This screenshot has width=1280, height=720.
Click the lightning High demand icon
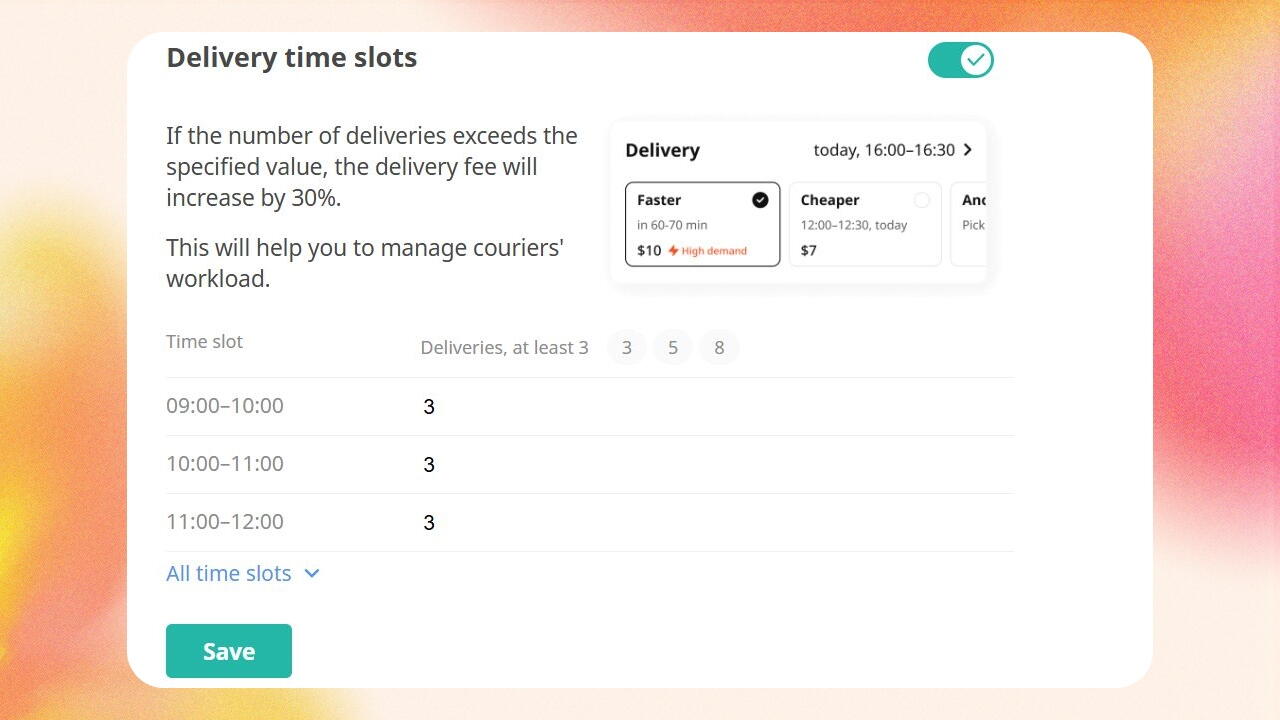pos(673,250)
